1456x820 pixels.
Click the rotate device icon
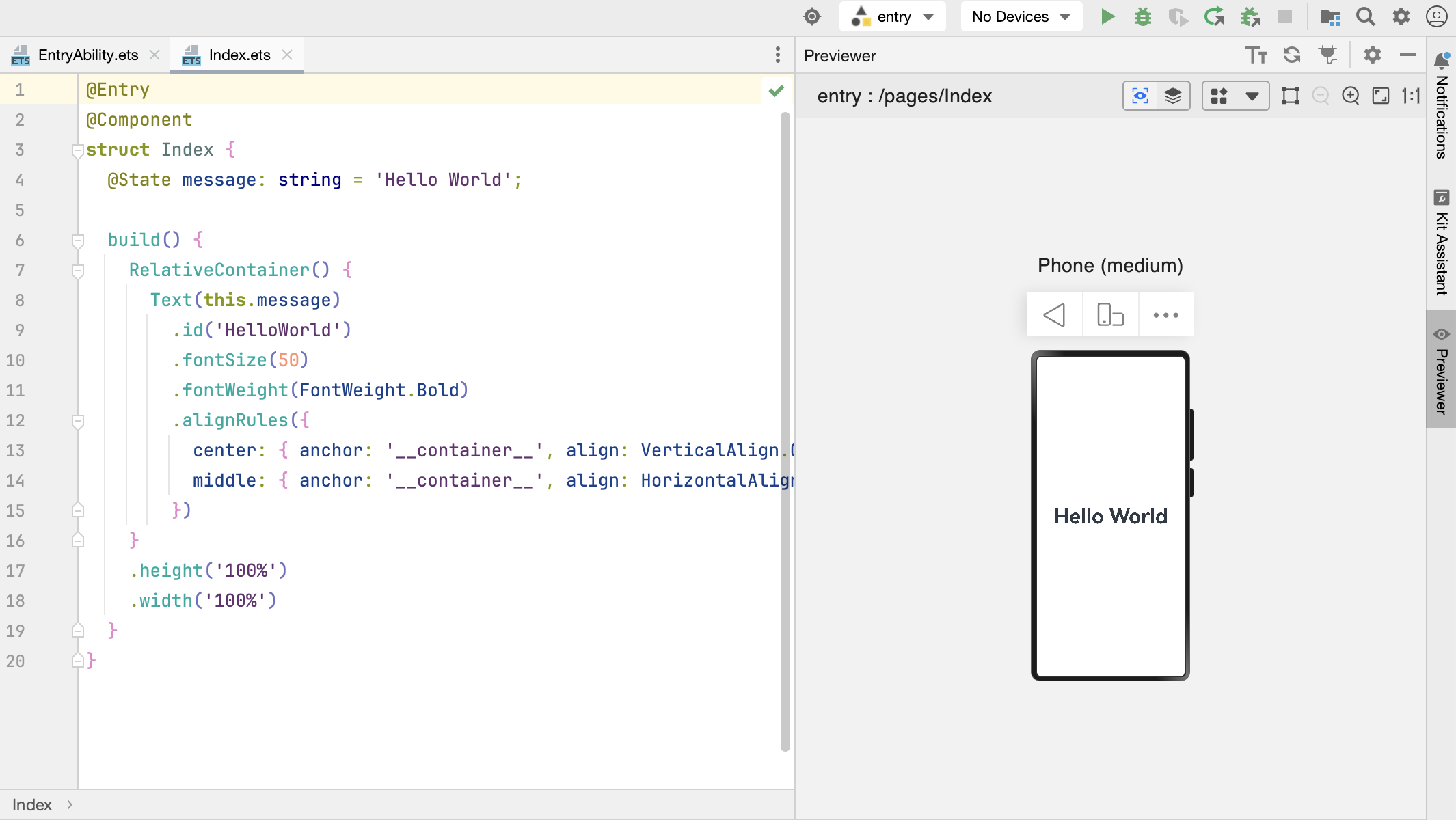click(x=1110, y=315)
